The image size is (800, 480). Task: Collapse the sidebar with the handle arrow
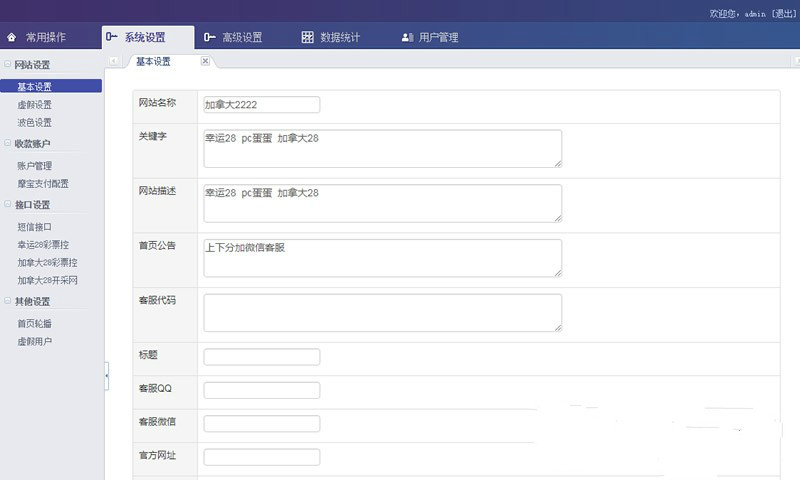107,376
